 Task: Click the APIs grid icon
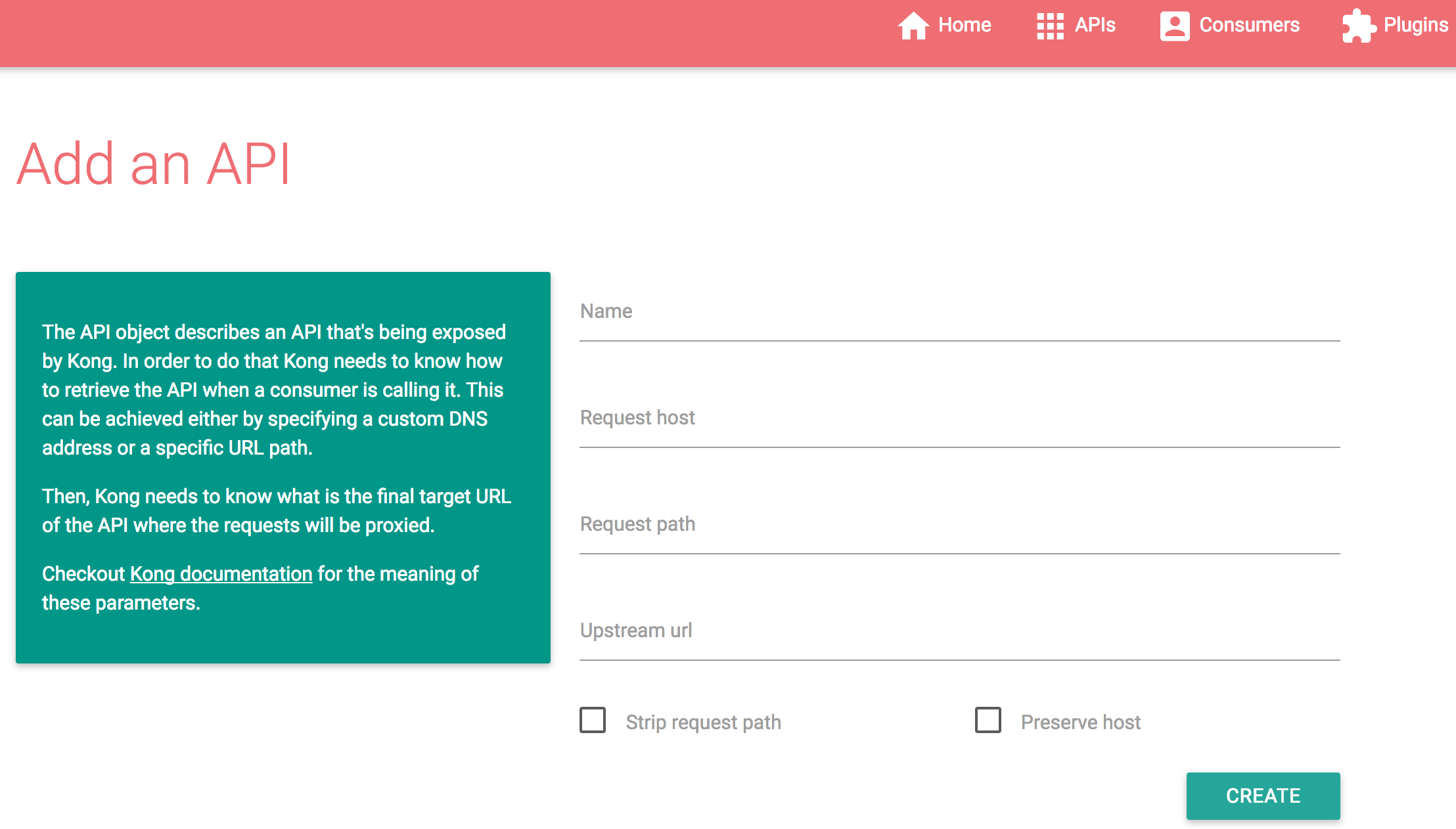pos(1050,26)
